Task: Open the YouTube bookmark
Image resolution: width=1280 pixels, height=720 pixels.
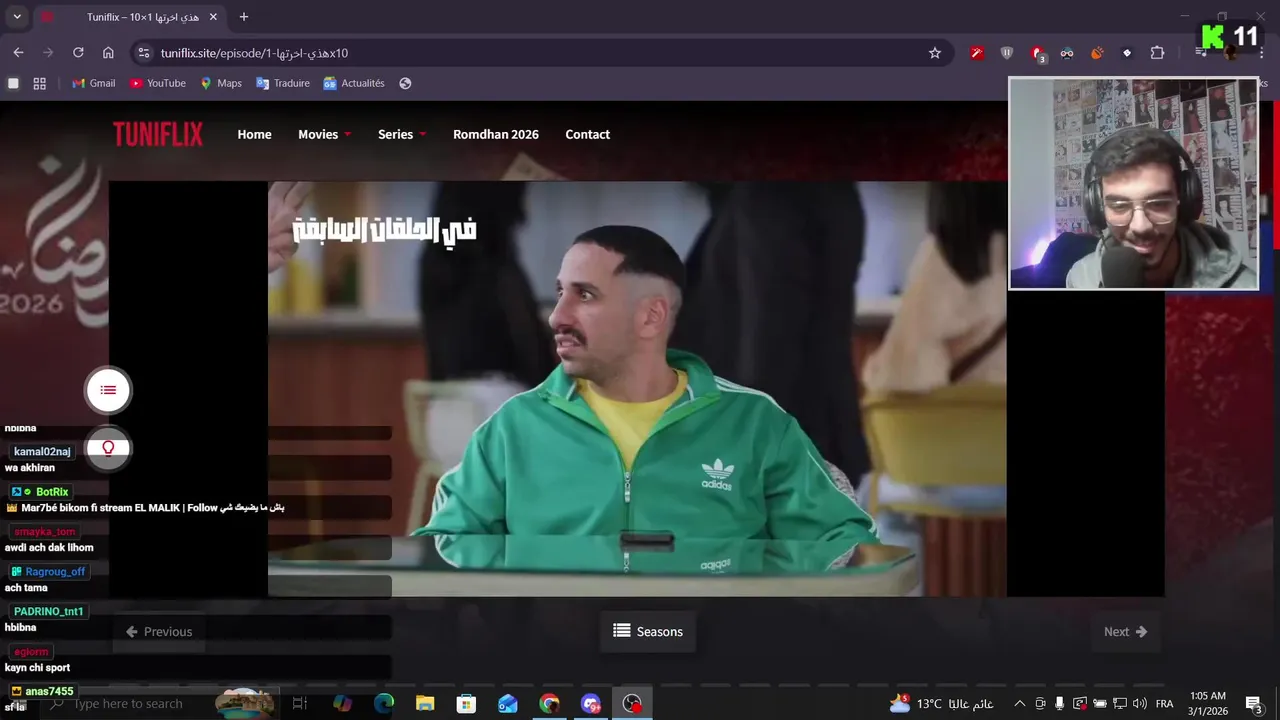Action: [x=157, y=83]
